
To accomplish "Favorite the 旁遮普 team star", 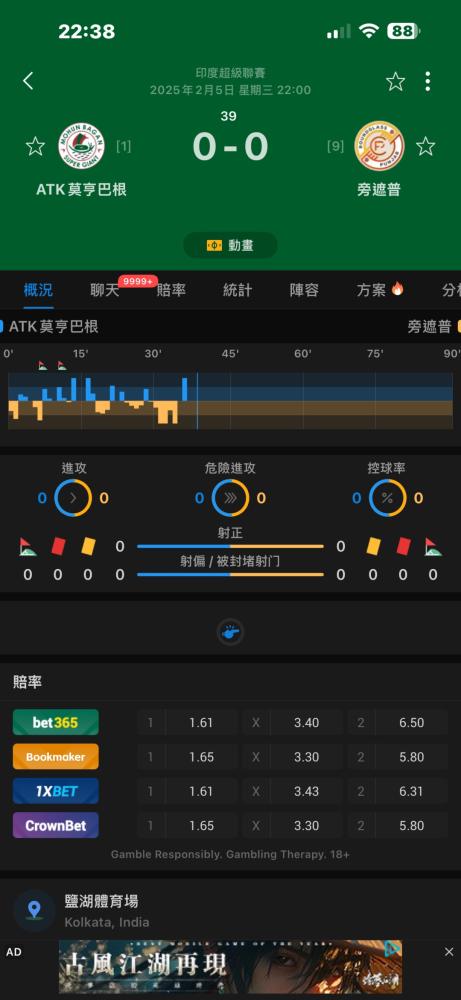I will (425, 146).
